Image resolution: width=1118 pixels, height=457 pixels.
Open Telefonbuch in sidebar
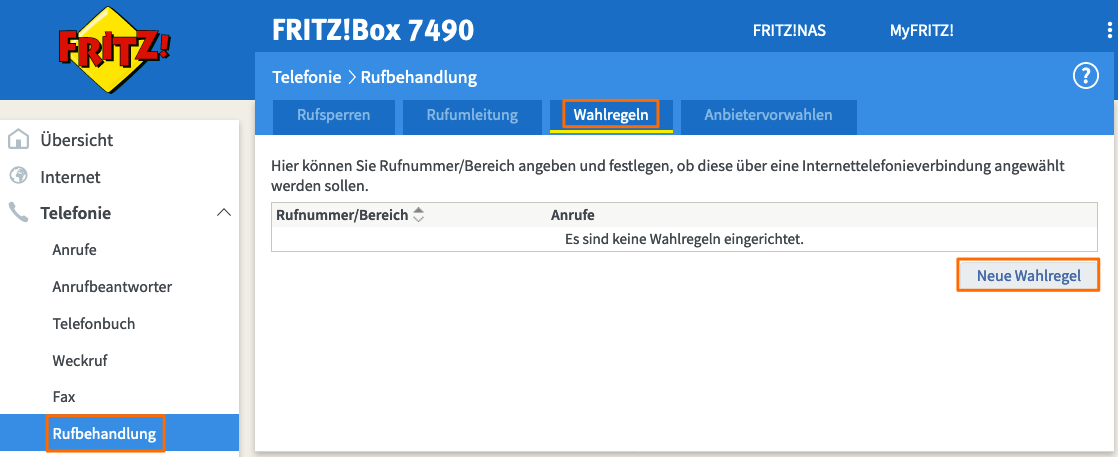(x=93, y=324)
